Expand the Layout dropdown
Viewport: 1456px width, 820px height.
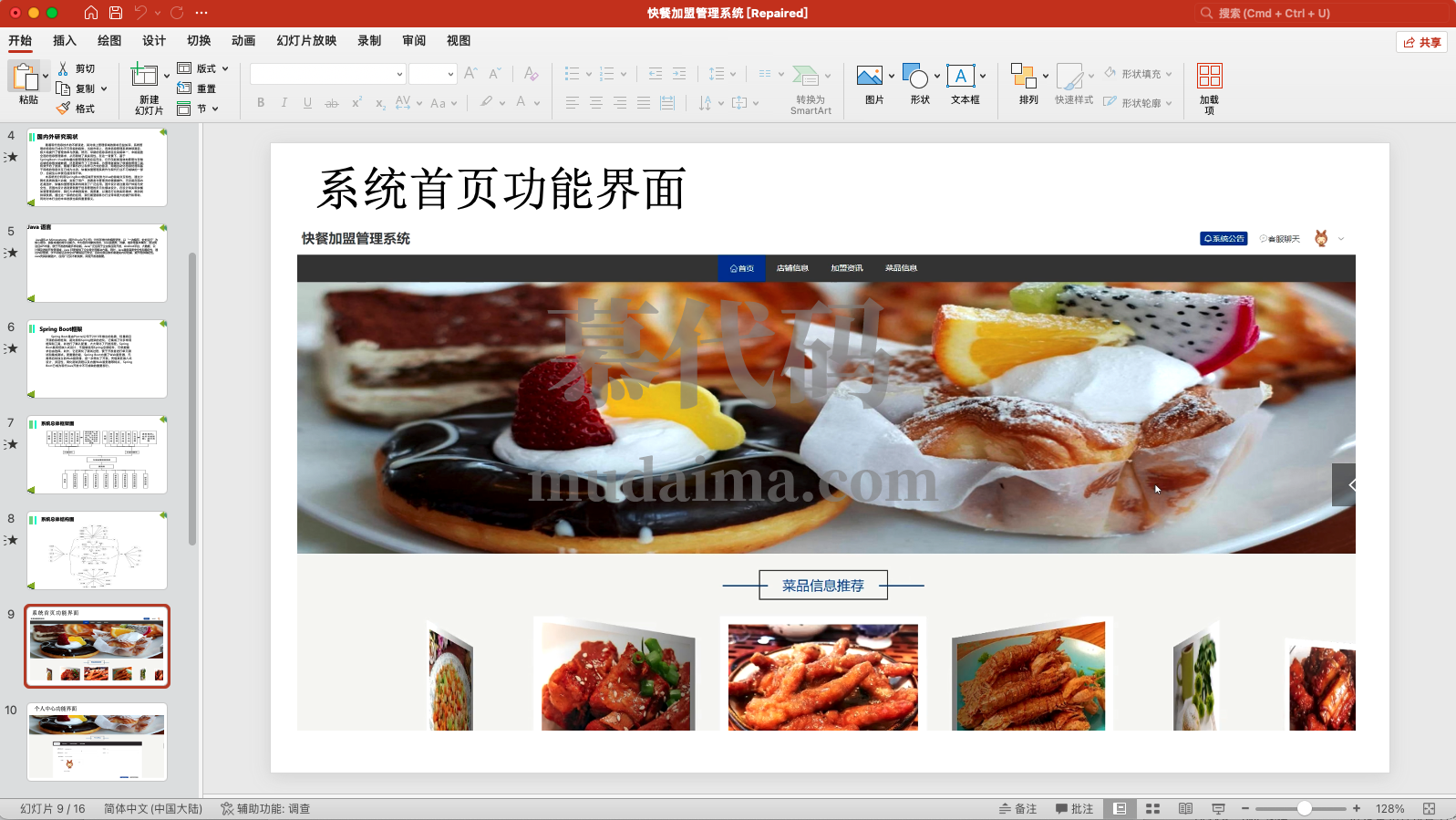click(225, 68)
